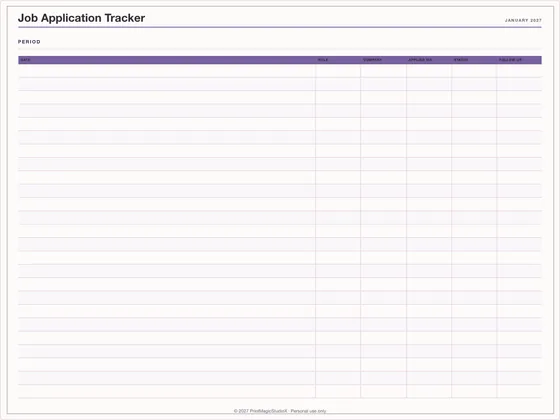Click the '© 2027 PrintMagicStudioX' footer text
The height and width of the screenshot is (420, 560).
click(261, 411)
